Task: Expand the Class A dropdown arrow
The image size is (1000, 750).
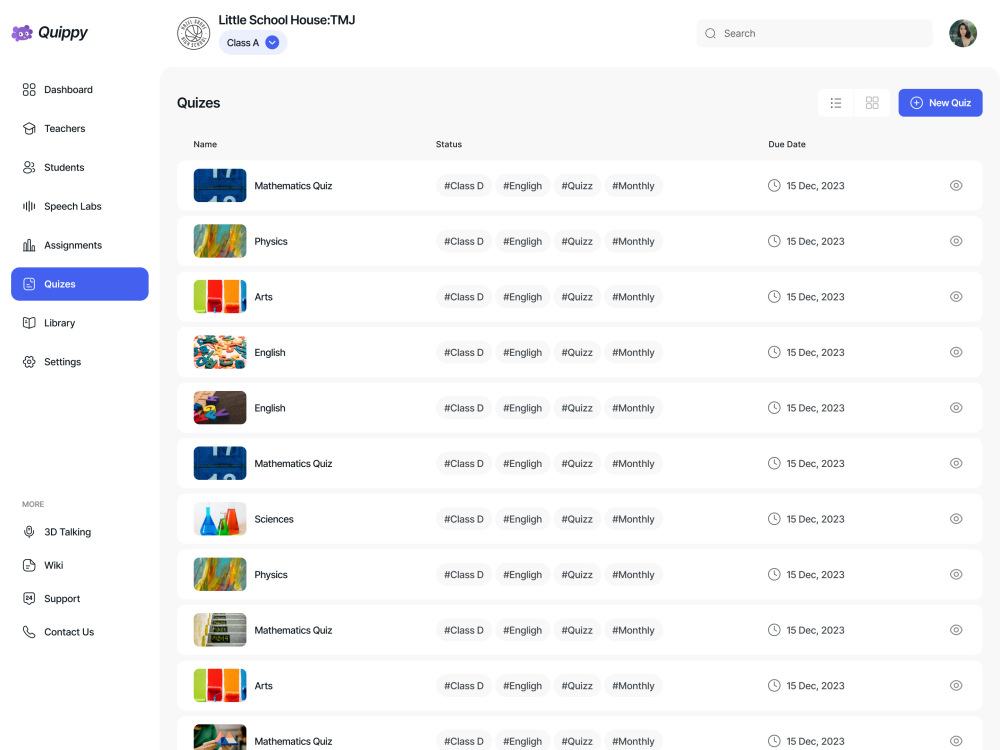Action: tap(272, 43)
